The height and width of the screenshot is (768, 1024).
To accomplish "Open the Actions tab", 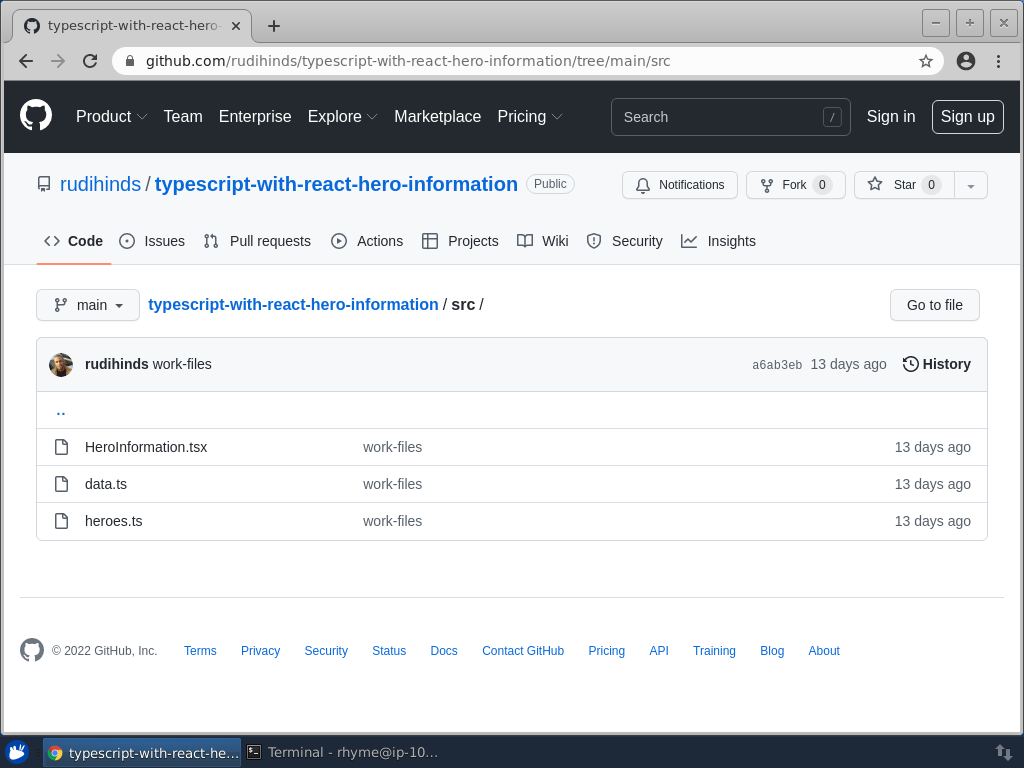I will click(367, 241).
